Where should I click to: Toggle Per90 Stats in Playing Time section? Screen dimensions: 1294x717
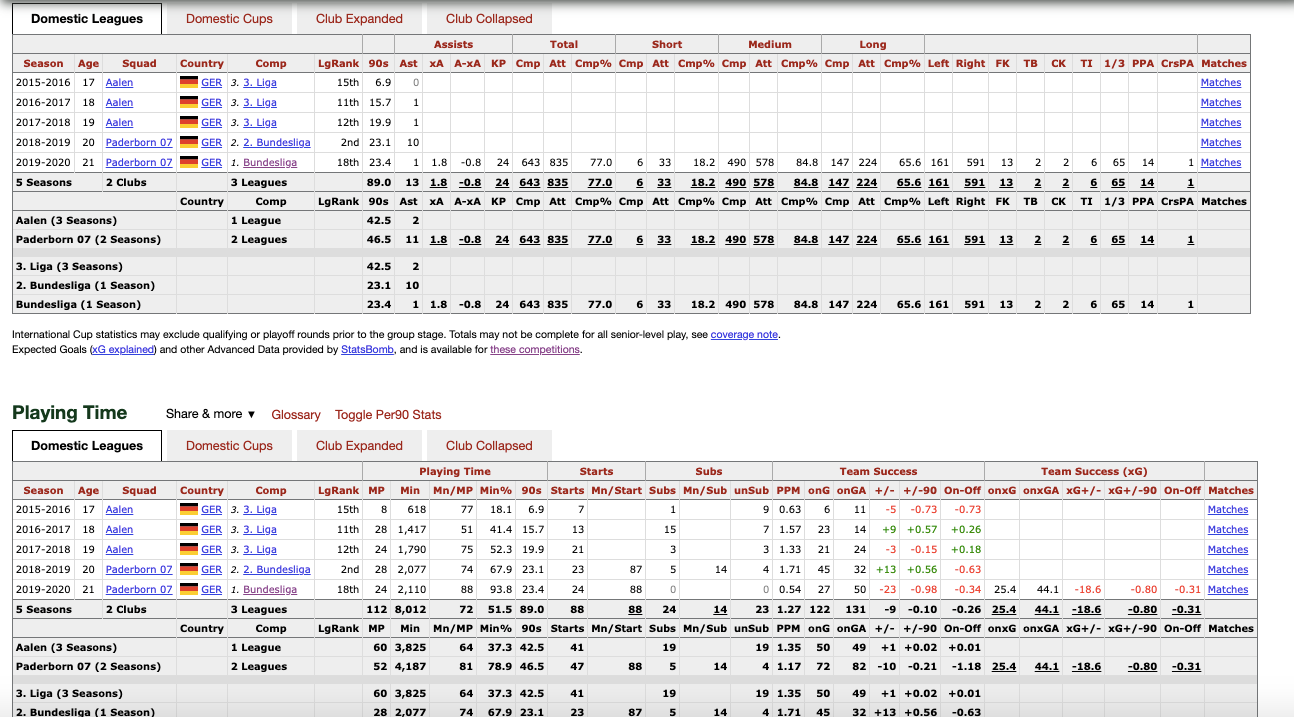pos(388,414)
